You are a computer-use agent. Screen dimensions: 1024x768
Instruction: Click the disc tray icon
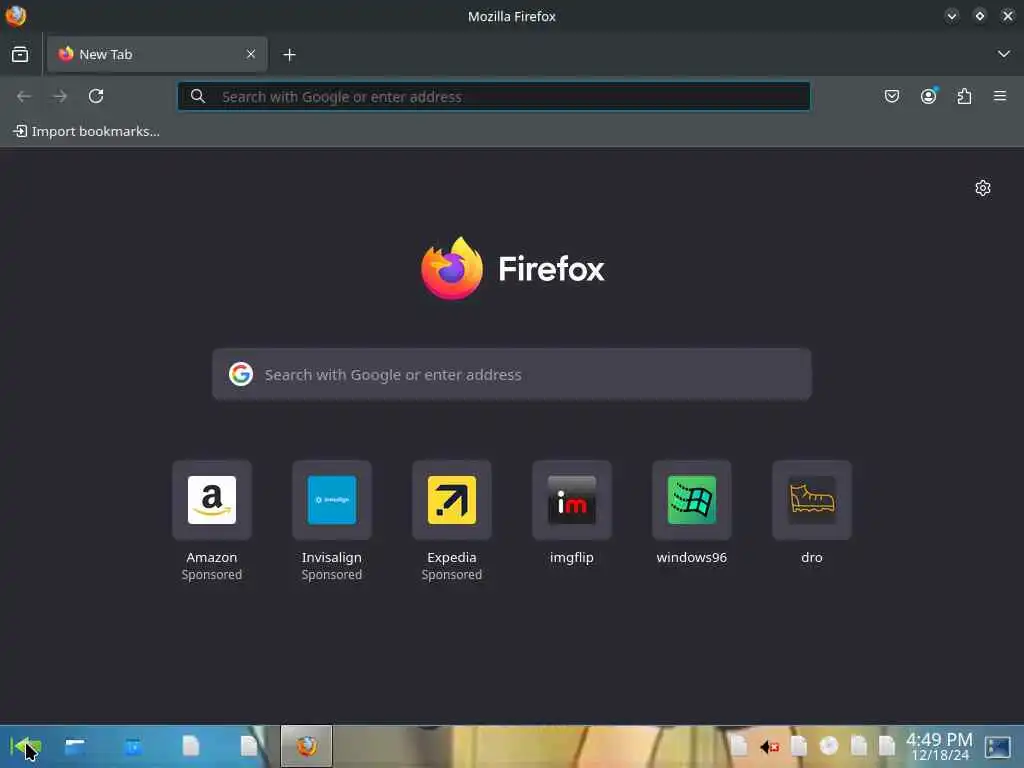829,746
